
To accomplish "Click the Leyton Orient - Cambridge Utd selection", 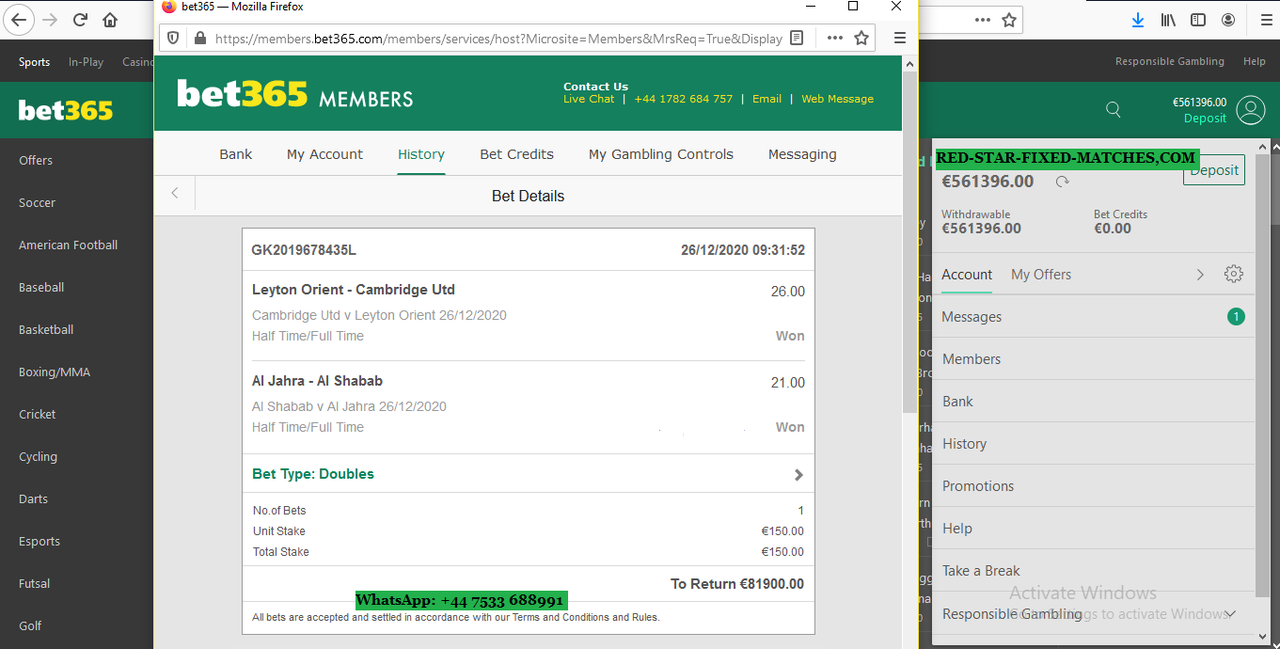I will coord(353,290).
